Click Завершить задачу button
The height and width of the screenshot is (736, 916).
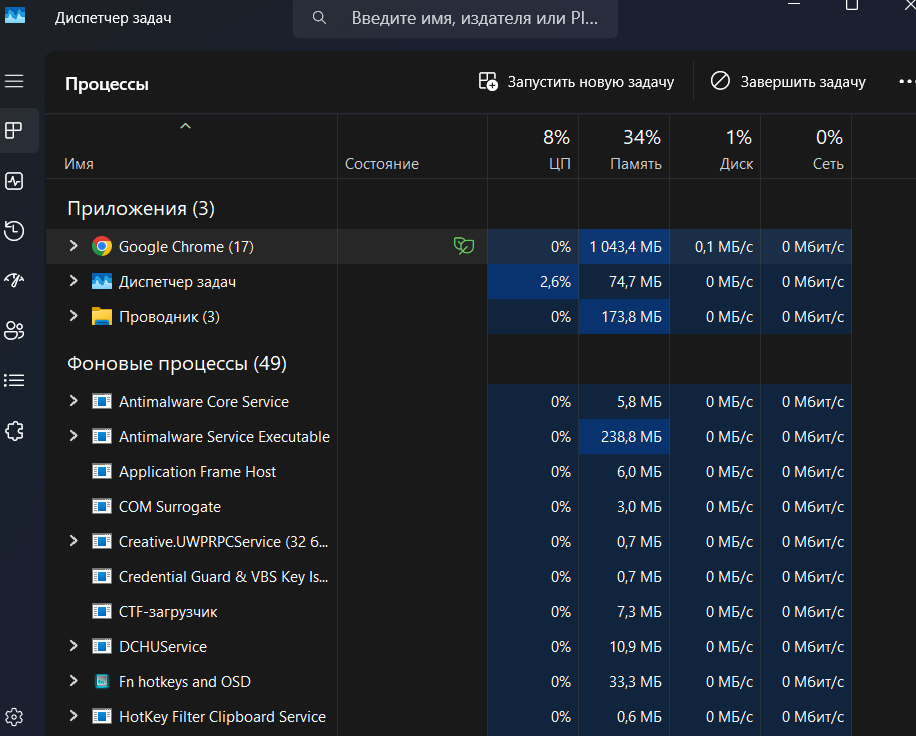pyautogui.click(x=788, y=82)
